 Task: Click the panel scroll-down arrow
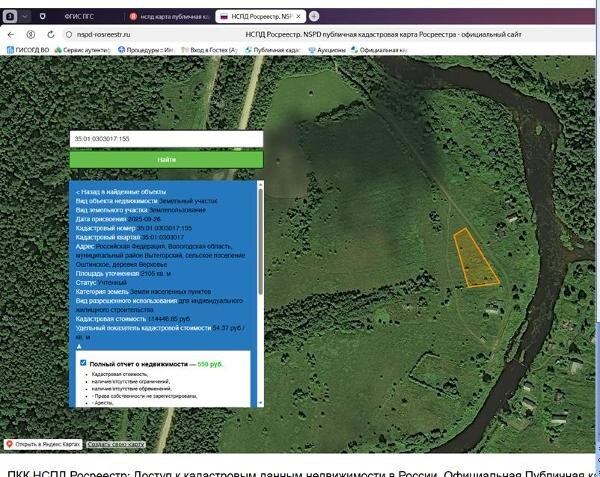[261, 403]
